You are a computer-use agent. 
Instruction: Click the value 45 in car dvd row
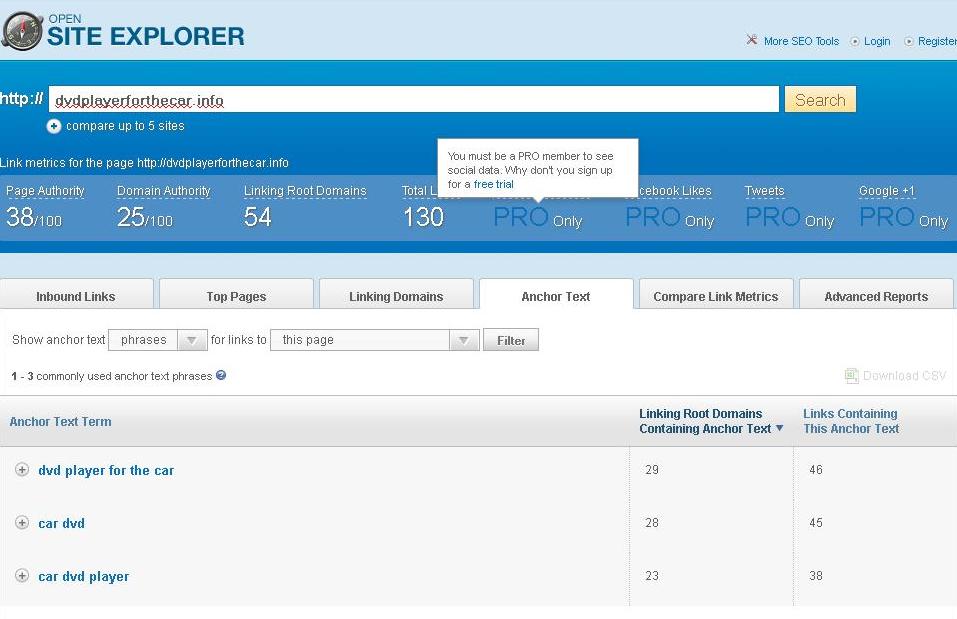[816, 523]
